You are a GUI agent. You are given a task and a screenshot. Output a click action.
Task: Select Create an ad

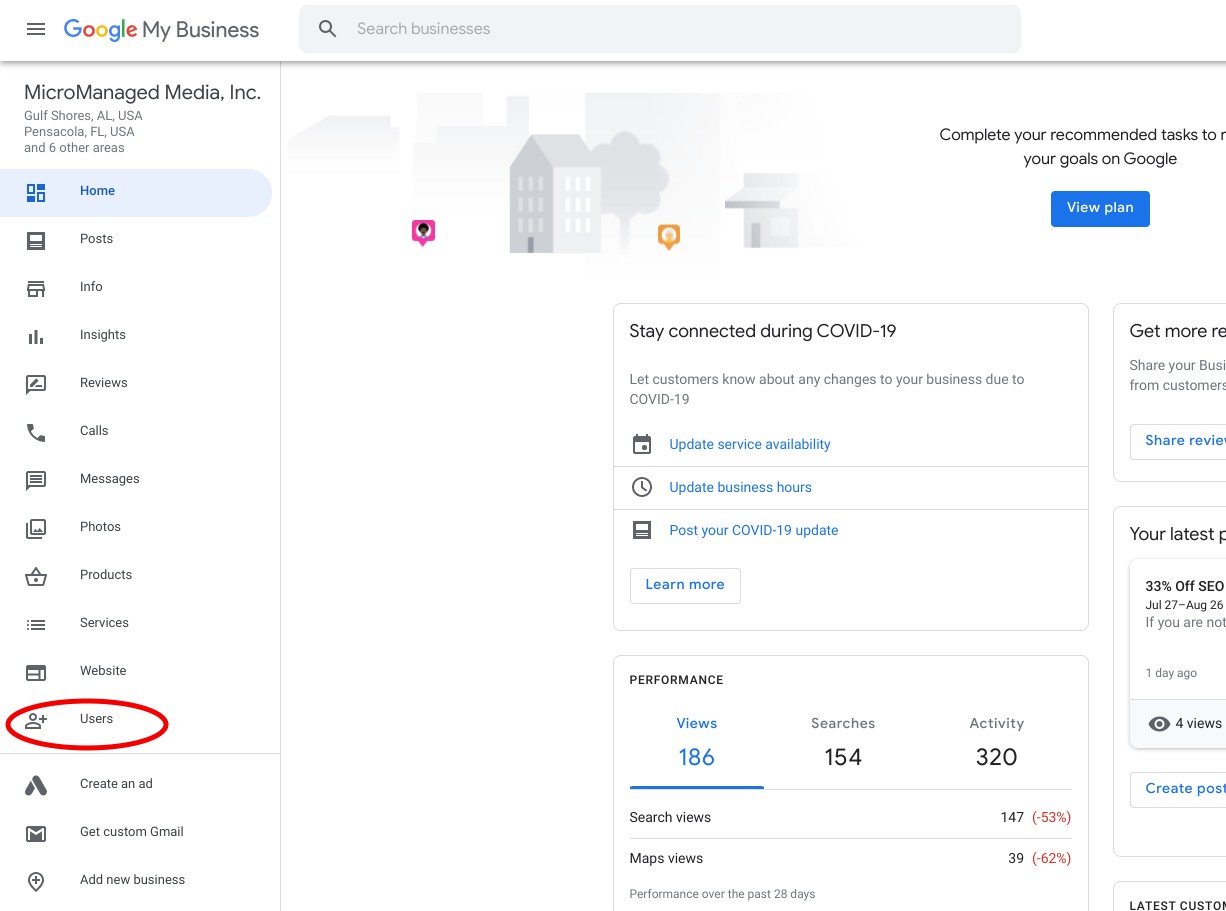(x=136, y=784)
